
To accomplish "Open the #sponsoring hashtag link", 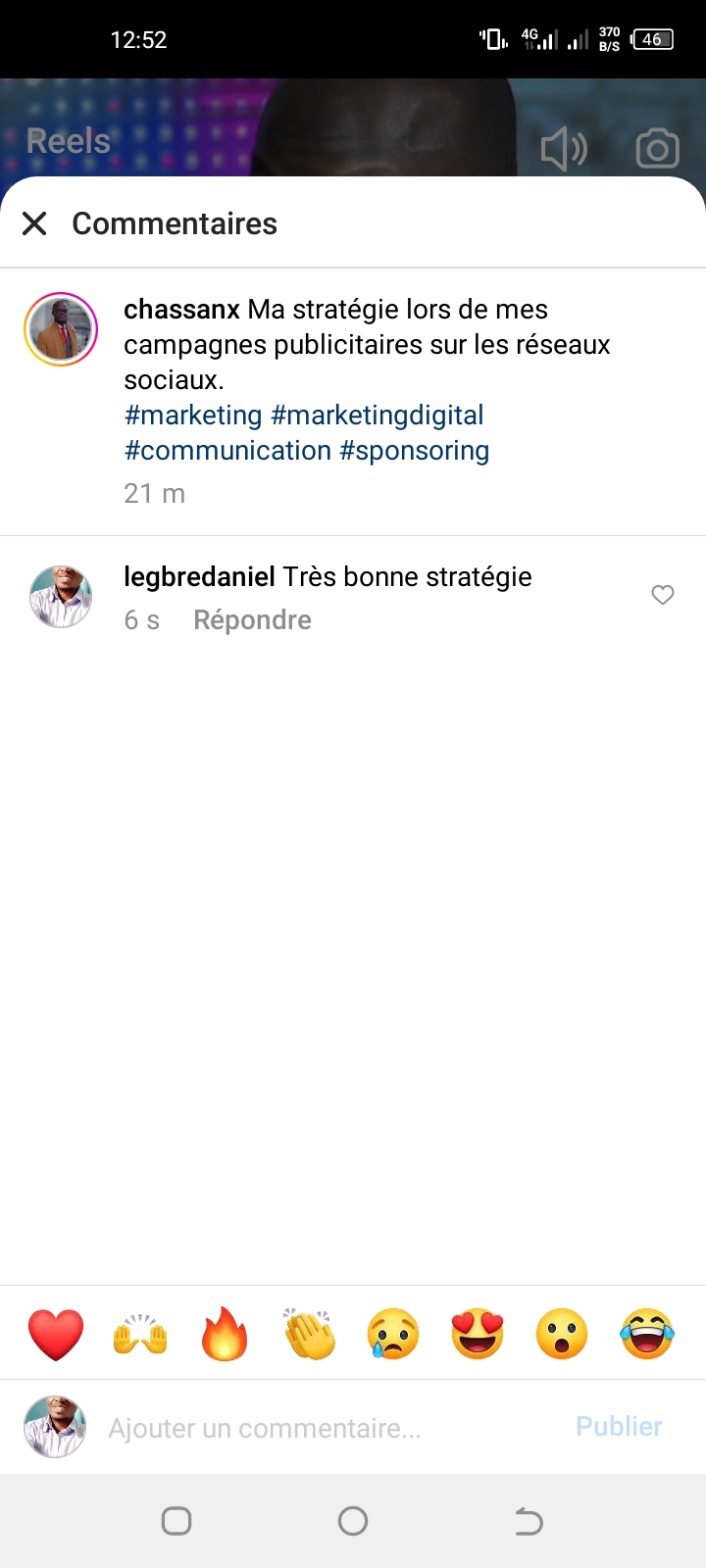I will [x=414, y=451].
